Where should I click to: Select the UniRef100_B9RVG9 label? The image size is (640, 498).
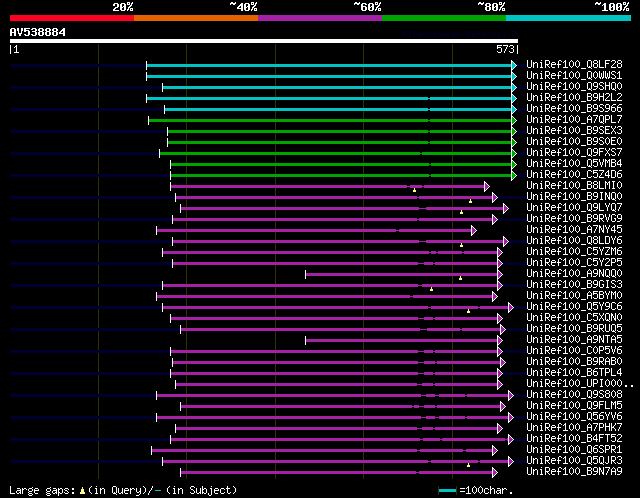tap(574, 219)
